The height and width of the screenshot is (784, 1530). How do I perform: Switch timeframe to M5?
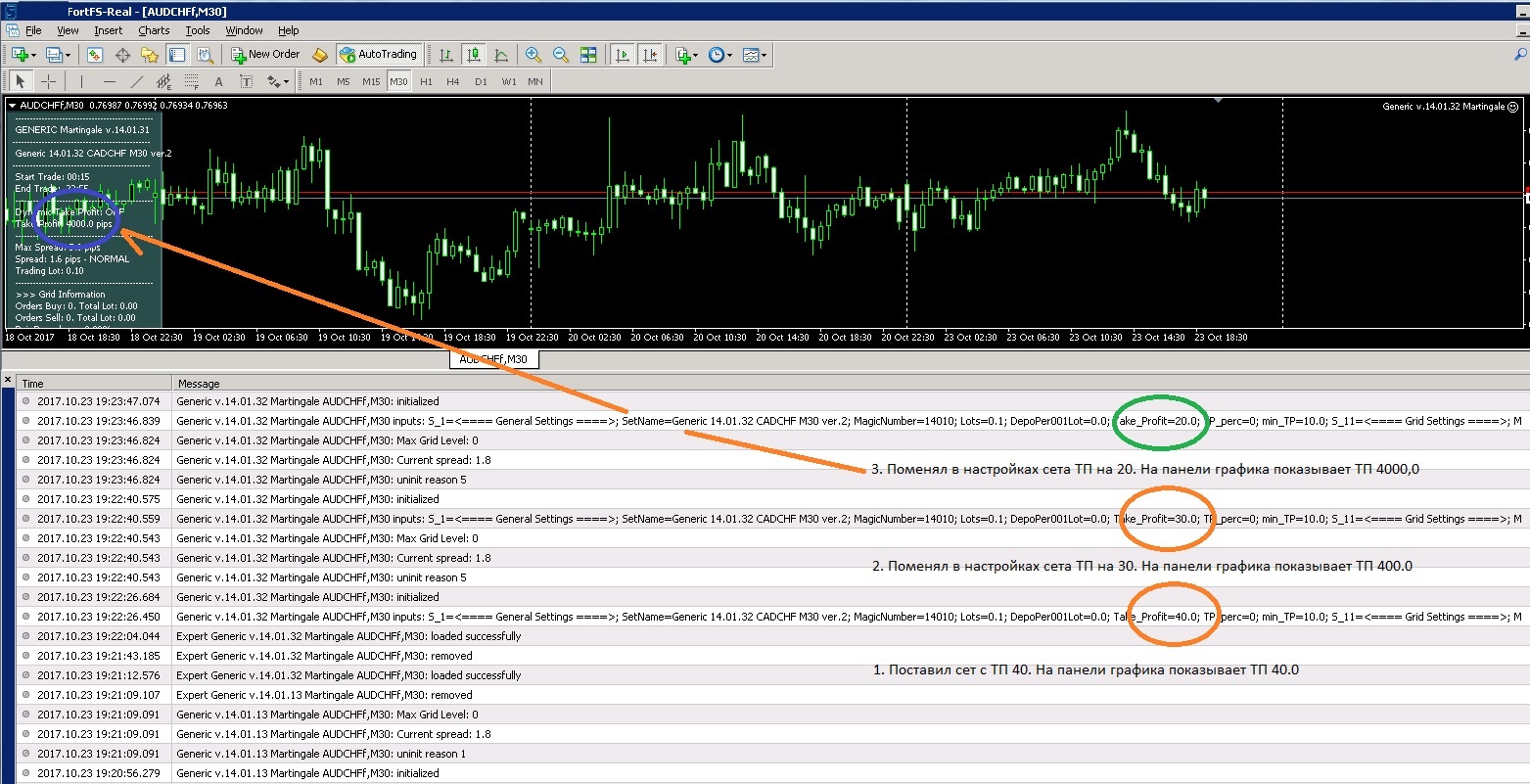pyautogui.click(x=344, y=81)
